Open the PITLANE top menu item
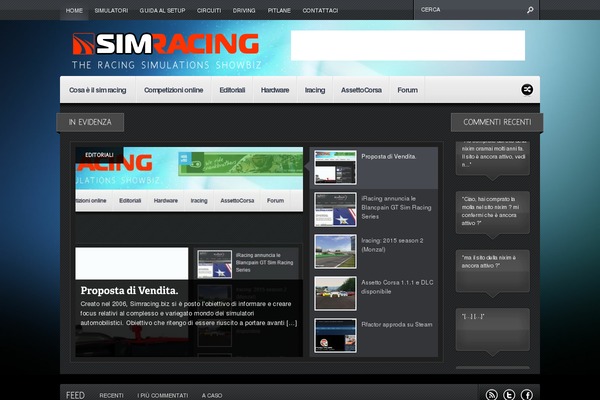This screenshot has height=400, width=600. 279,10
